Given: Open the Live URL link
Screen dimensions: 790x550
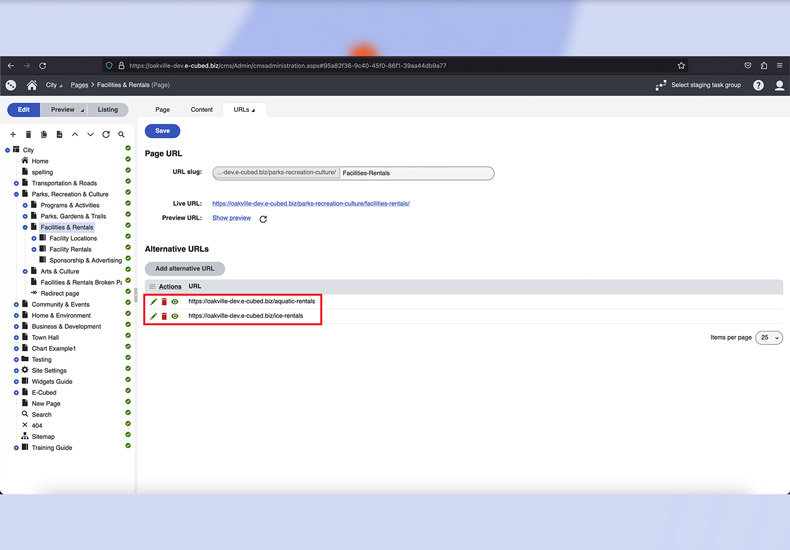Looking at the screenshot, I should pos(311,203).
